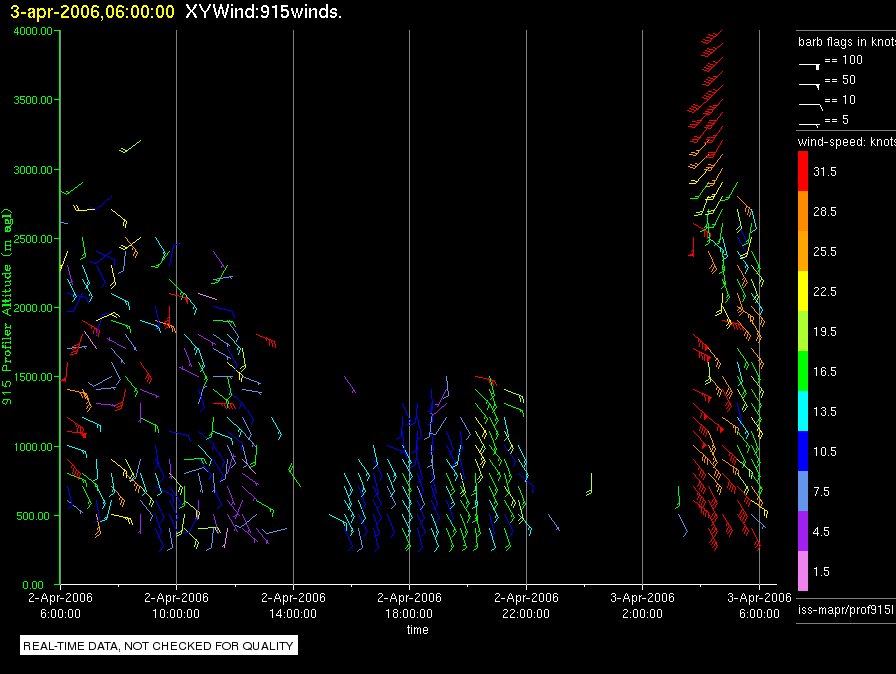Screen dimensions: 896x674
Task: Click the 4000.00 altitude axis label
Action: (x=33, y=31)
